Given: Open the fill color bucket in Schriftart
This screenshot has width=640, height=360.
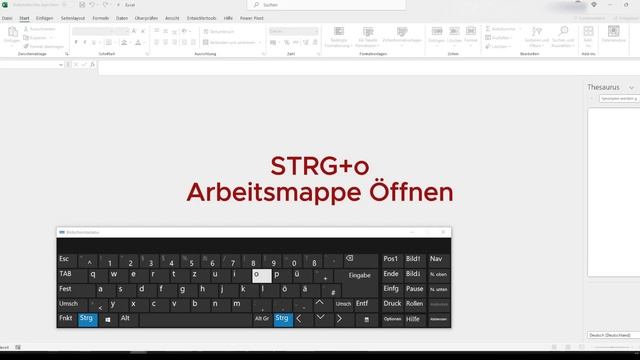Looking at the screenshot, I should pos(124,42).
